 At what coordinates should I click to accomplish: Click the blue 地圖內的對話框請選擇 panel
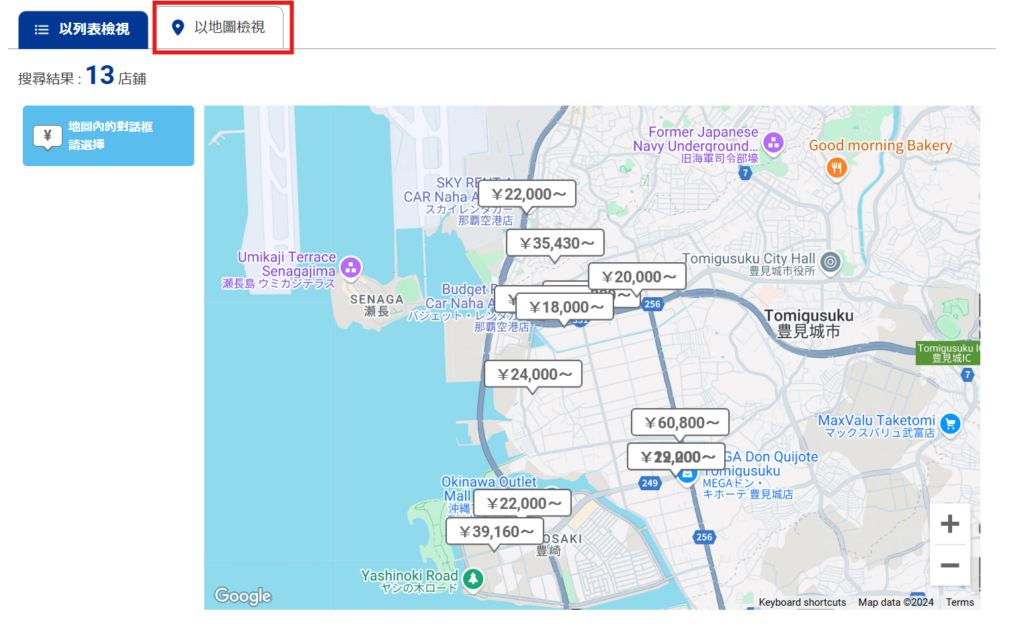[x=108, y=136]
